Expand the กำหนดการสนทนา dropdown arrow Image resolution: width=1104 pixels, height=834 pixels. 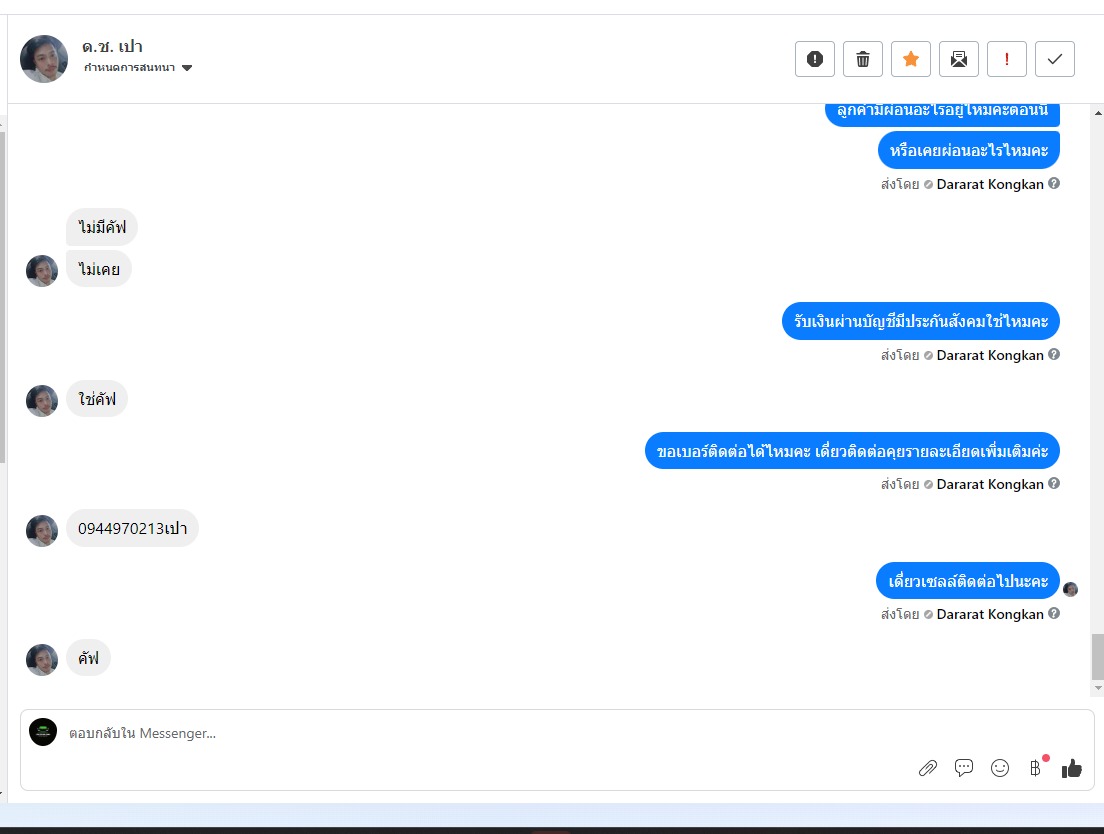click(187, 68)
